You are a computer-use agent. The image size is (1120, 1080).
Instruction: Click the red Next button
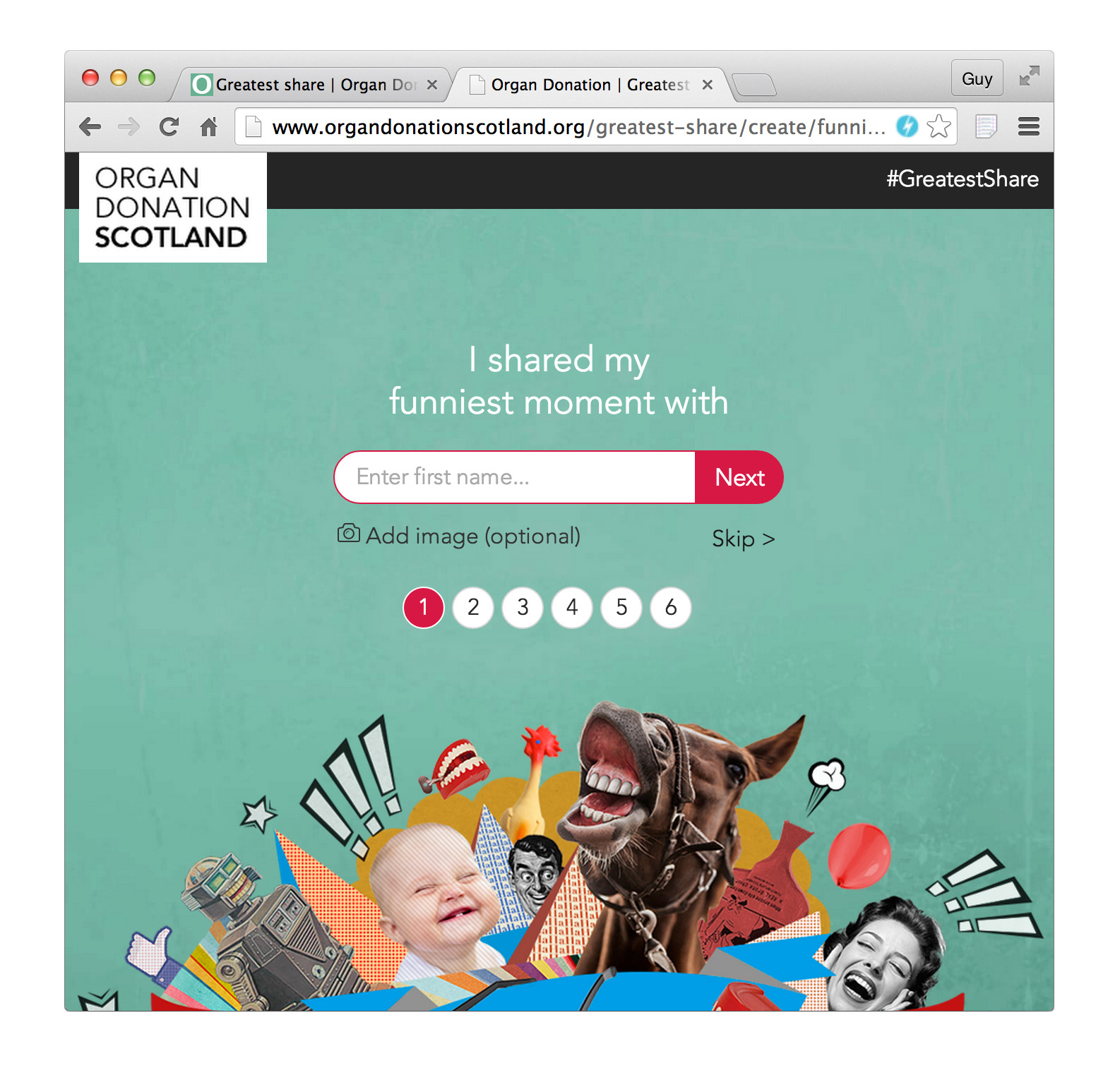coord(739,477)
